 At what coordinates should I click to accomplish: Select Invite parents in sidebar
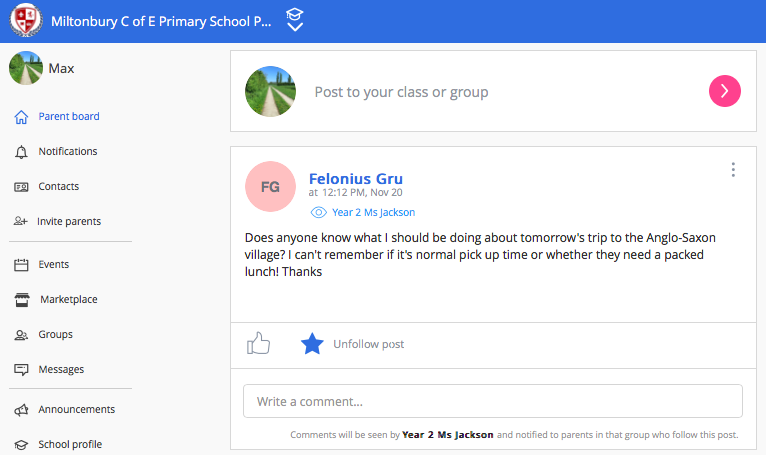click(x=57, y=221)
